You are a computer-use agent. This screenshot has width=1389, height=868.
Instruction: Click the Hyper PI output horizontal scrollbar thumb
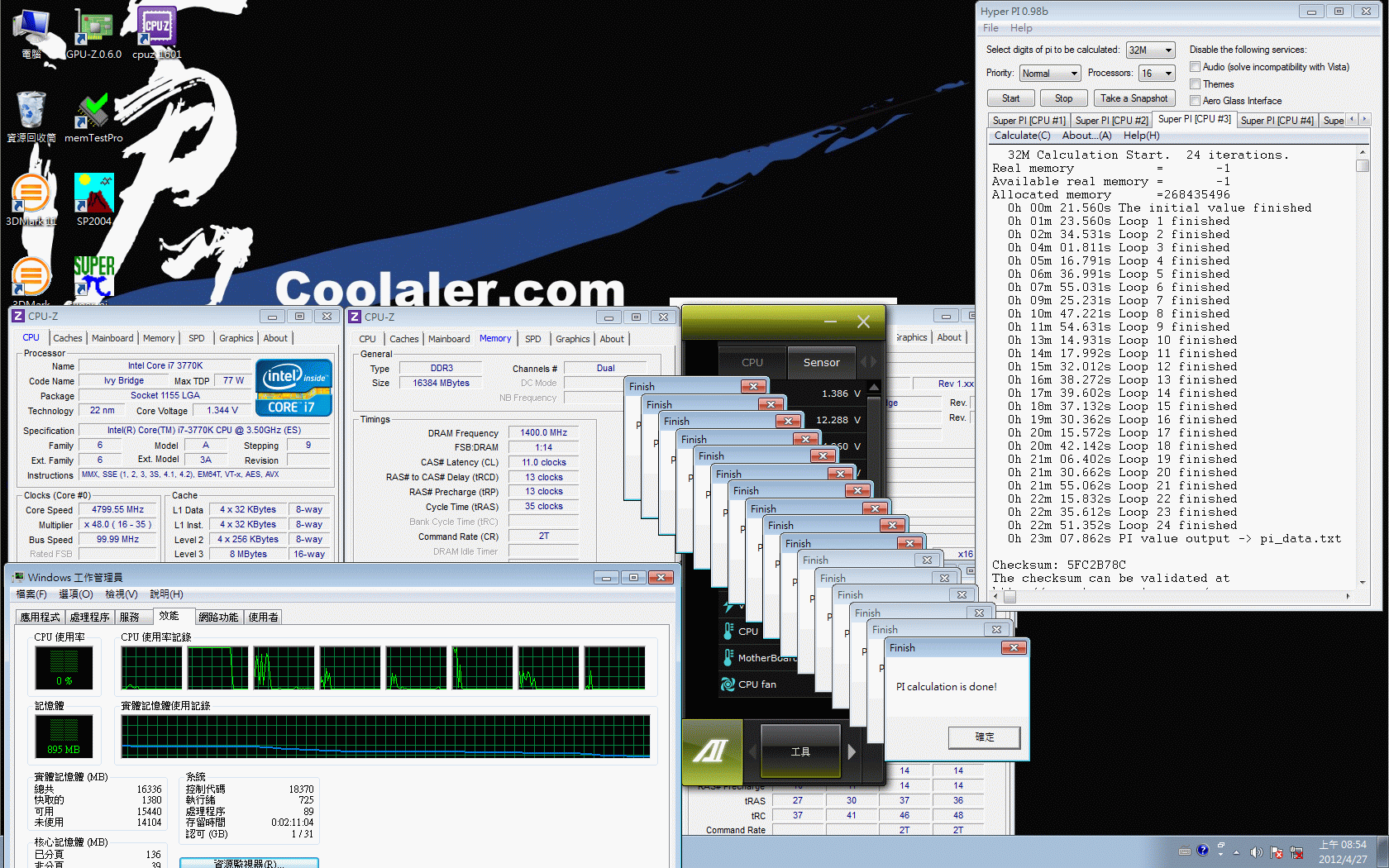click(x=1010, y=596)
